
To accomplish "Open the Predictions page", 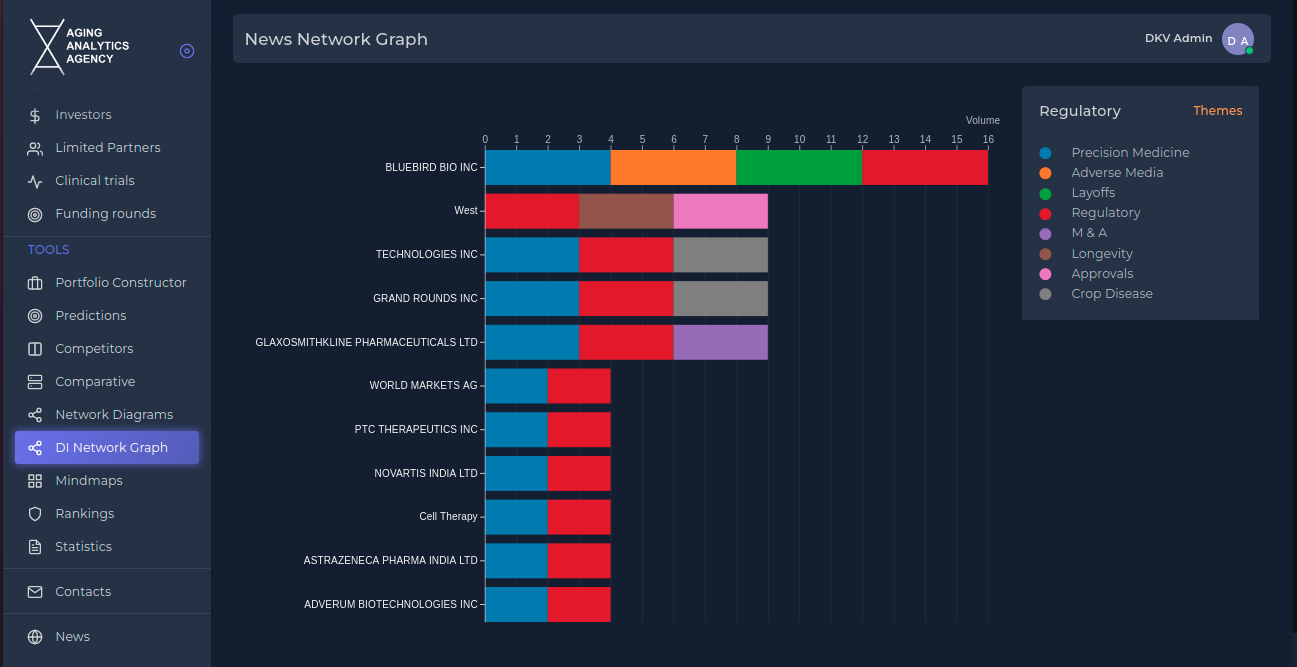I will pos(91,316).
